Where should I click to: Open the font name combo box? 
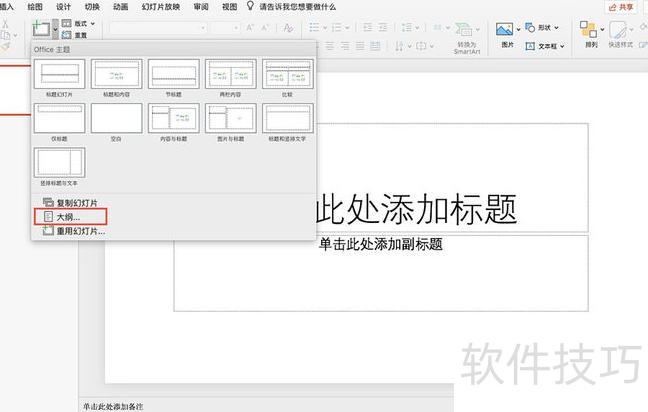pyautogui.click(x=158, y=28)
